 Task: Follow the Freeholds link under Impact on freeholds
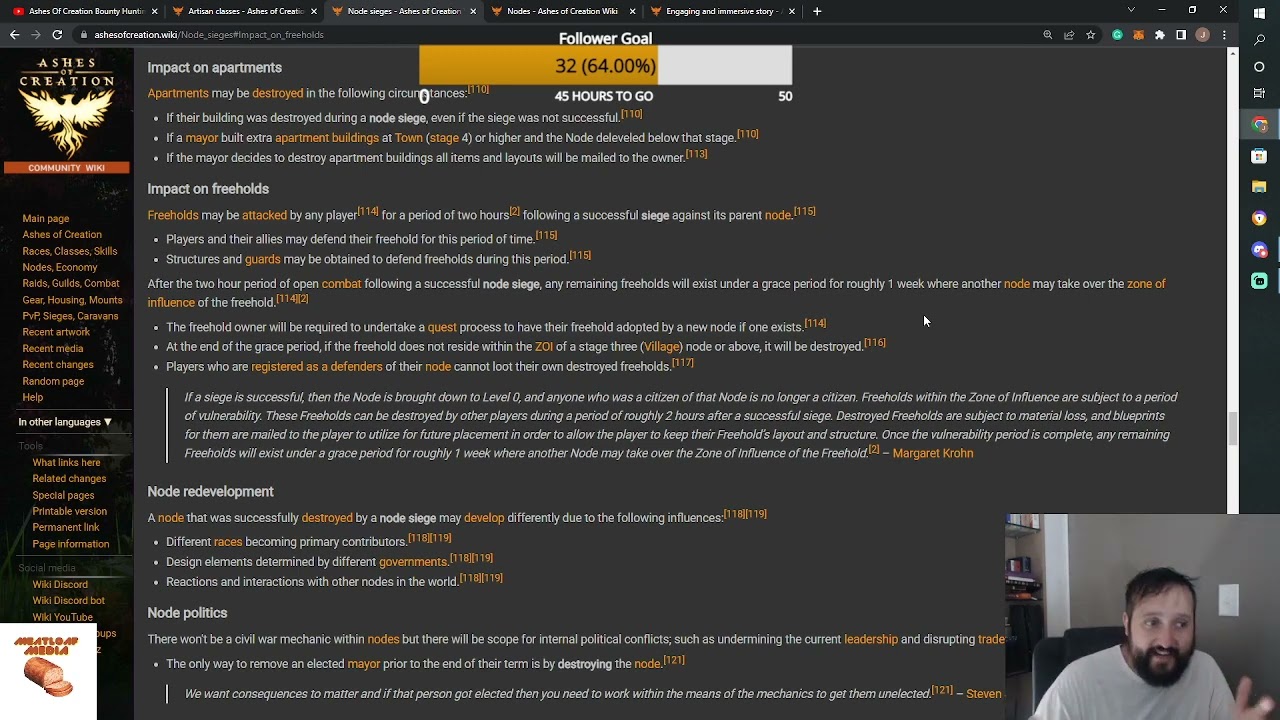pyautogui.click(x=173, y=215)
